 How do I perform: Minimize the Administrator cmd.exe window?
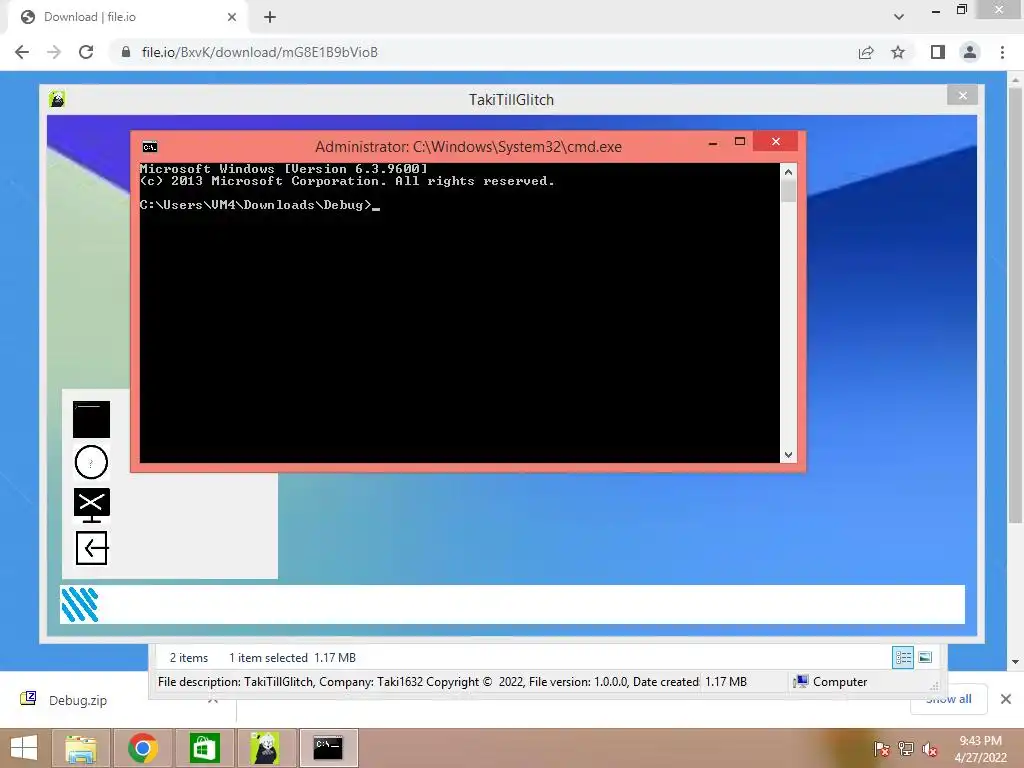(713, 142)
